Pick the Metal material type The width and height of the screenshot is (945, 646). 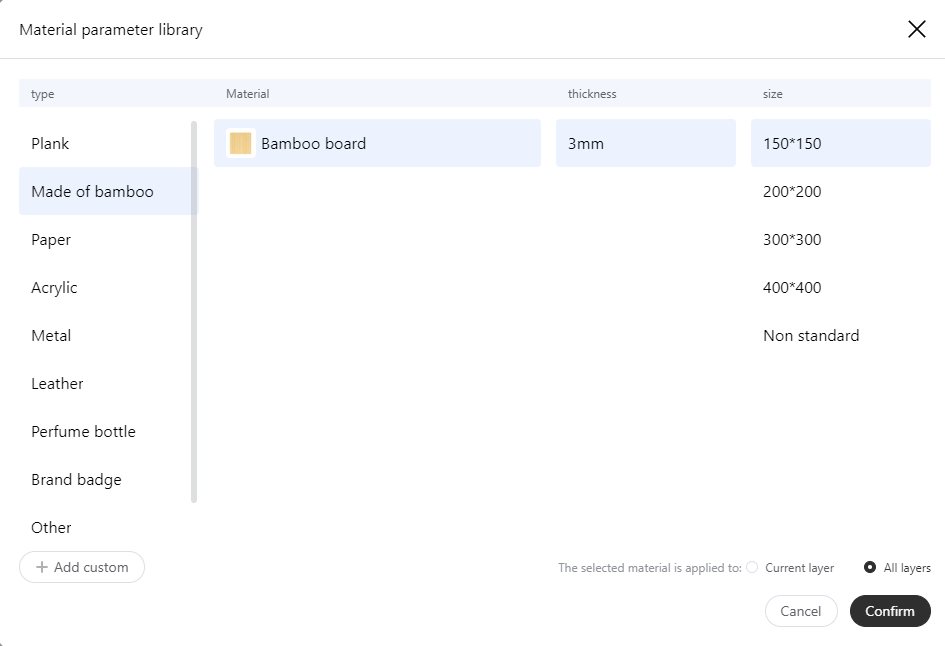point(108,335)
